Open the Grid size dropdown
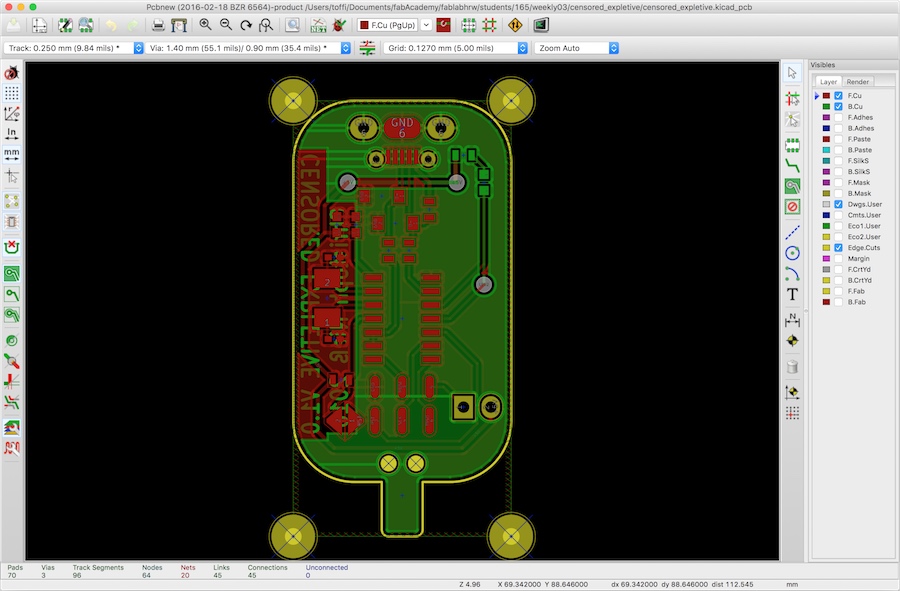900x591 pixels. [x=456, y=48]
